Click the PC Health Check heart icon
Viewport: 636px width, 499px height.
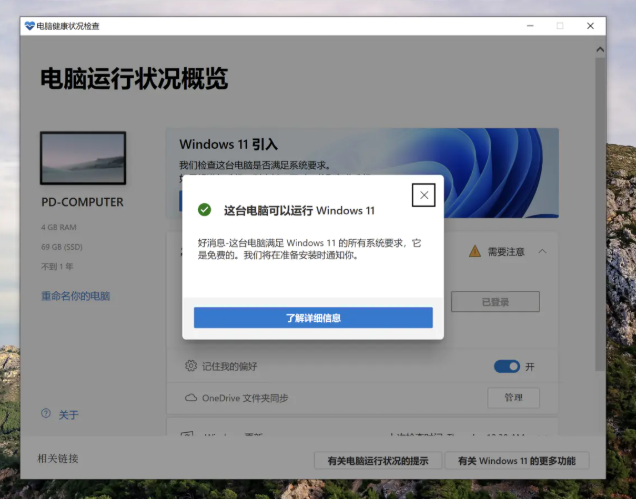pyautogui.click(x=30, y=26)
